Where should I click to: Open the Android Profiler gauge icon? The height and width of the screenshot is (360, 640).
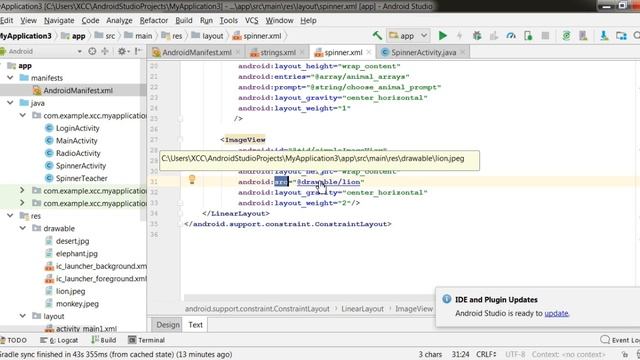tap(511, 36)
